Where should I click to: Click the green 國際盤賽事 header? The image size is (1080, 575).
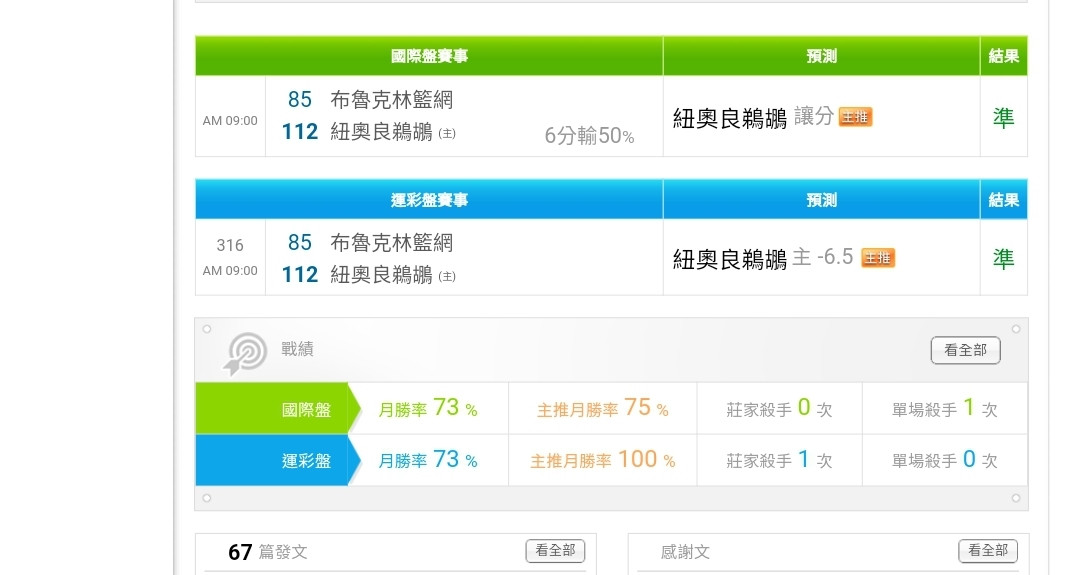click(x=429, y=56)
